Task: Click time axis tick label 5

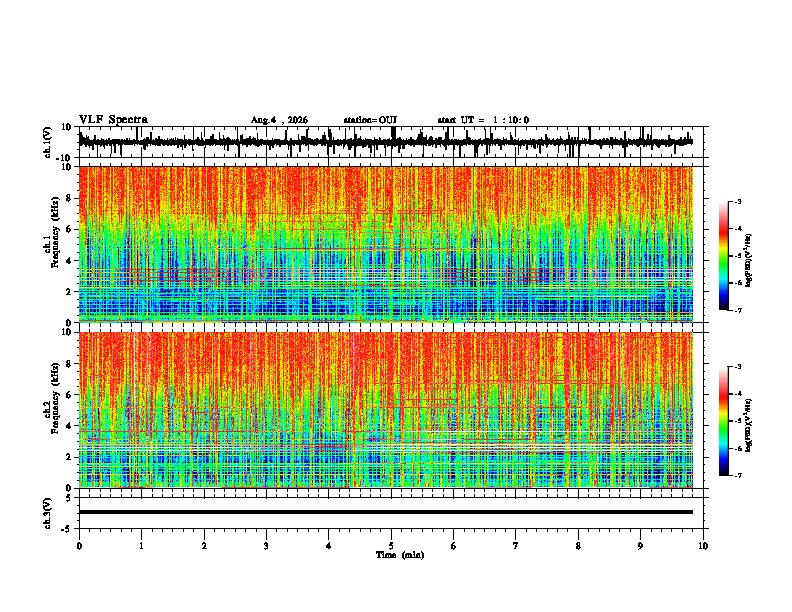Action: 391,546
